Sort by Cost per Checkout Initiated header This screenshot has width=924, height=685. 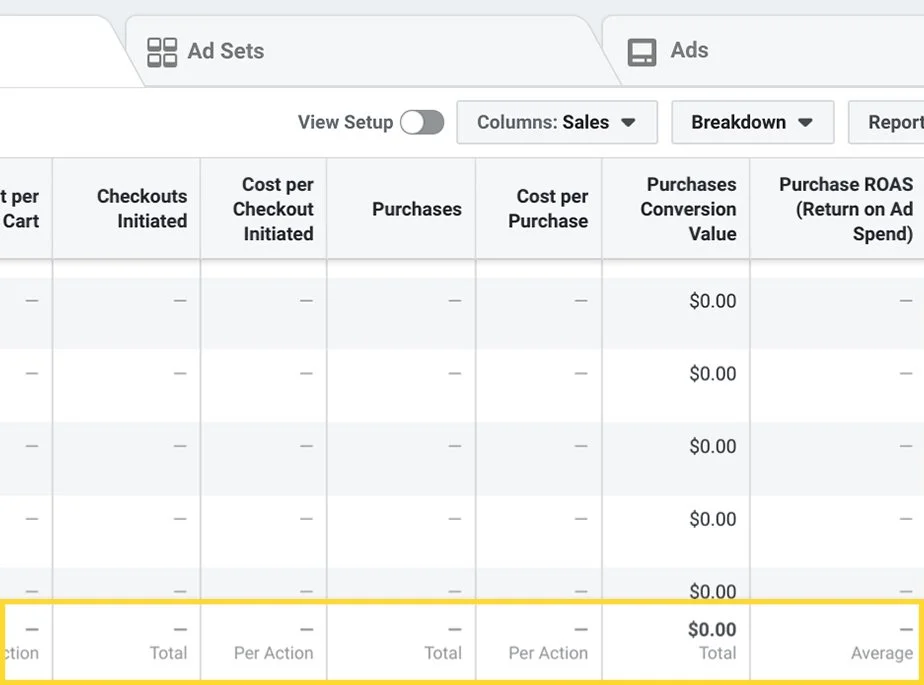tap(273, 208)
